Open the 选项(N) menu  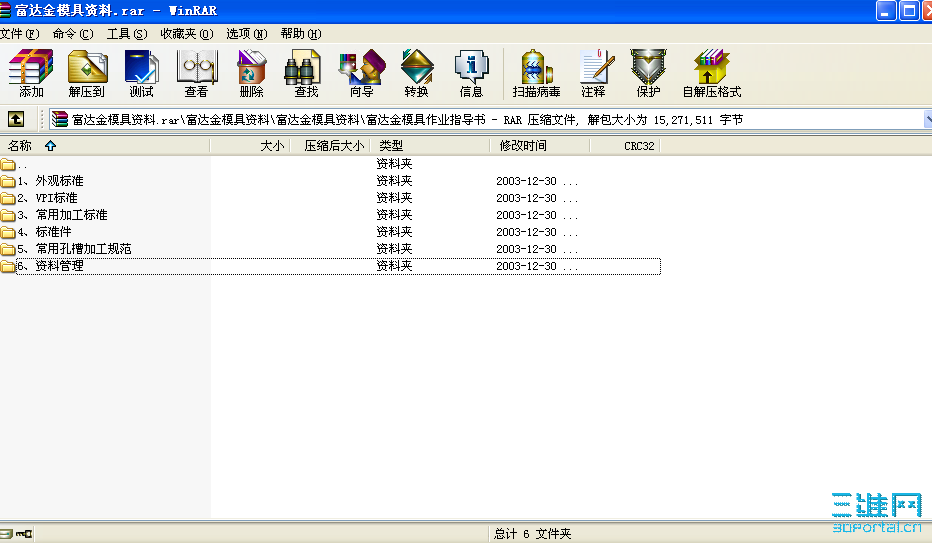click(x=247, y=34)
